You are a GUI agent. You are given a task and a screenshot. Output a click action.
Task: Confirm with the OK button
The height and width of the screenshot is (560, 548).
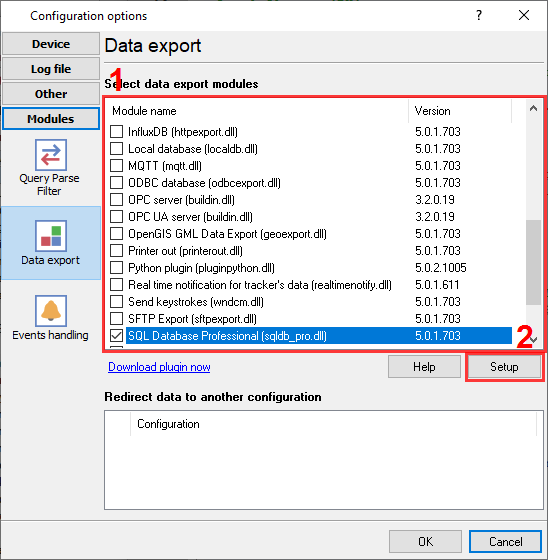[425, 541]
